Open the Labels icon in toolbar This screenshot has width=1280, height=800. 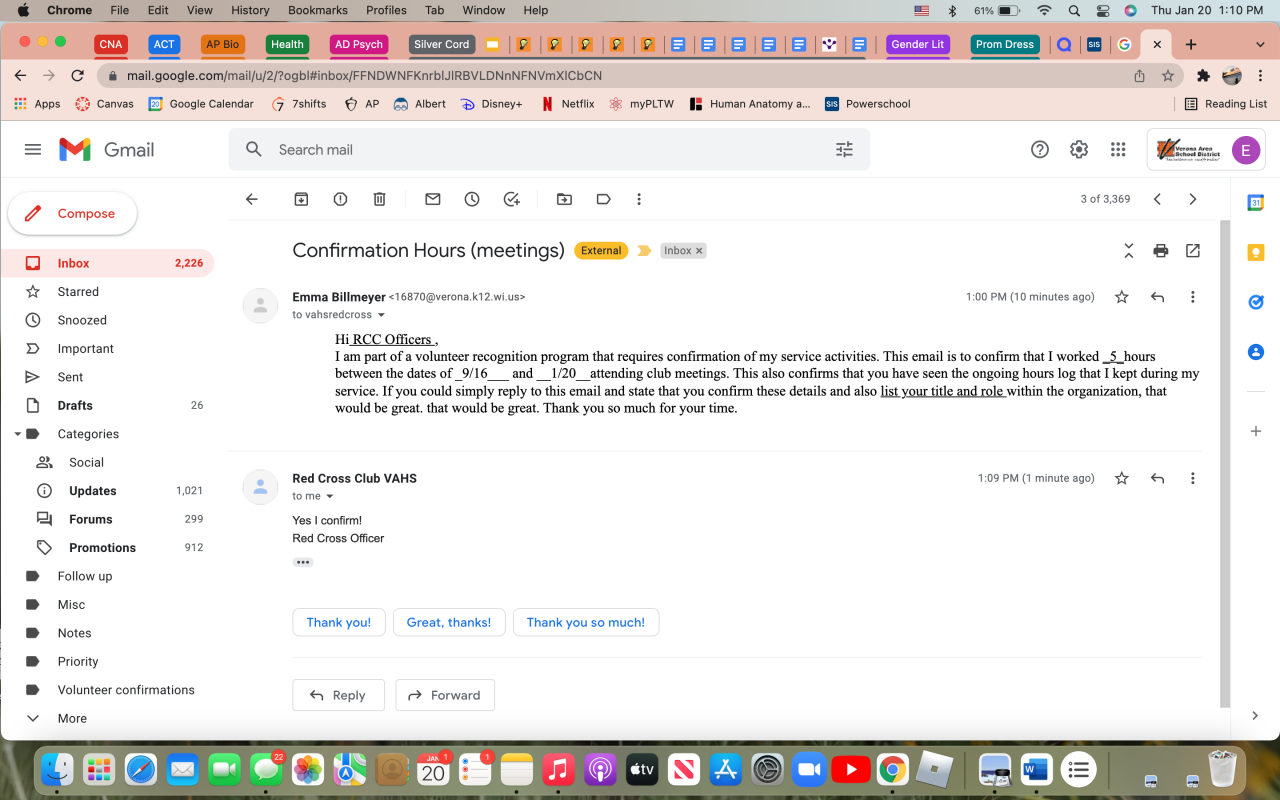tap(603, 199)
